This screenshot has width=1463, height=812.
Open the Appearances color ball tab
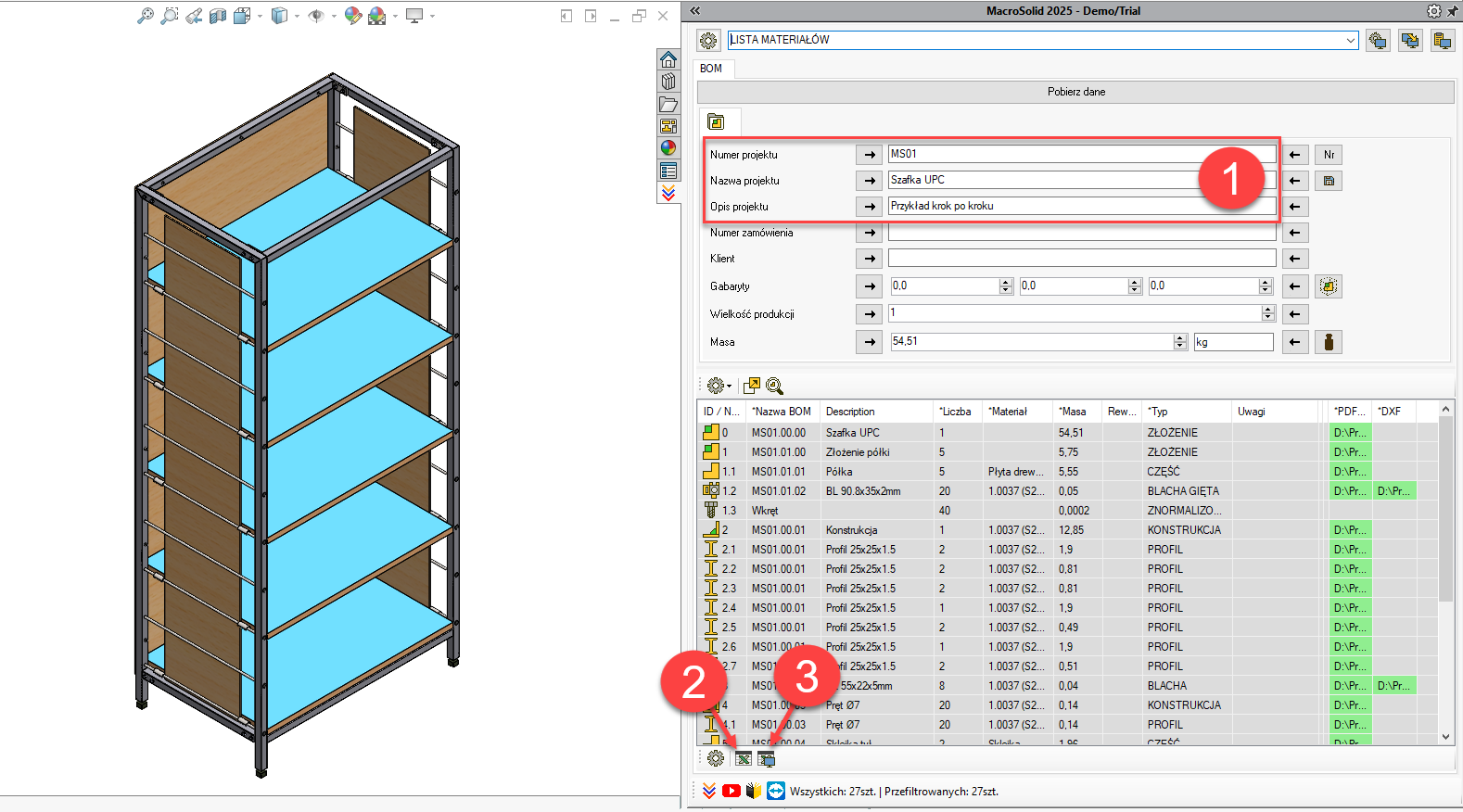click(x=668, y=148)
